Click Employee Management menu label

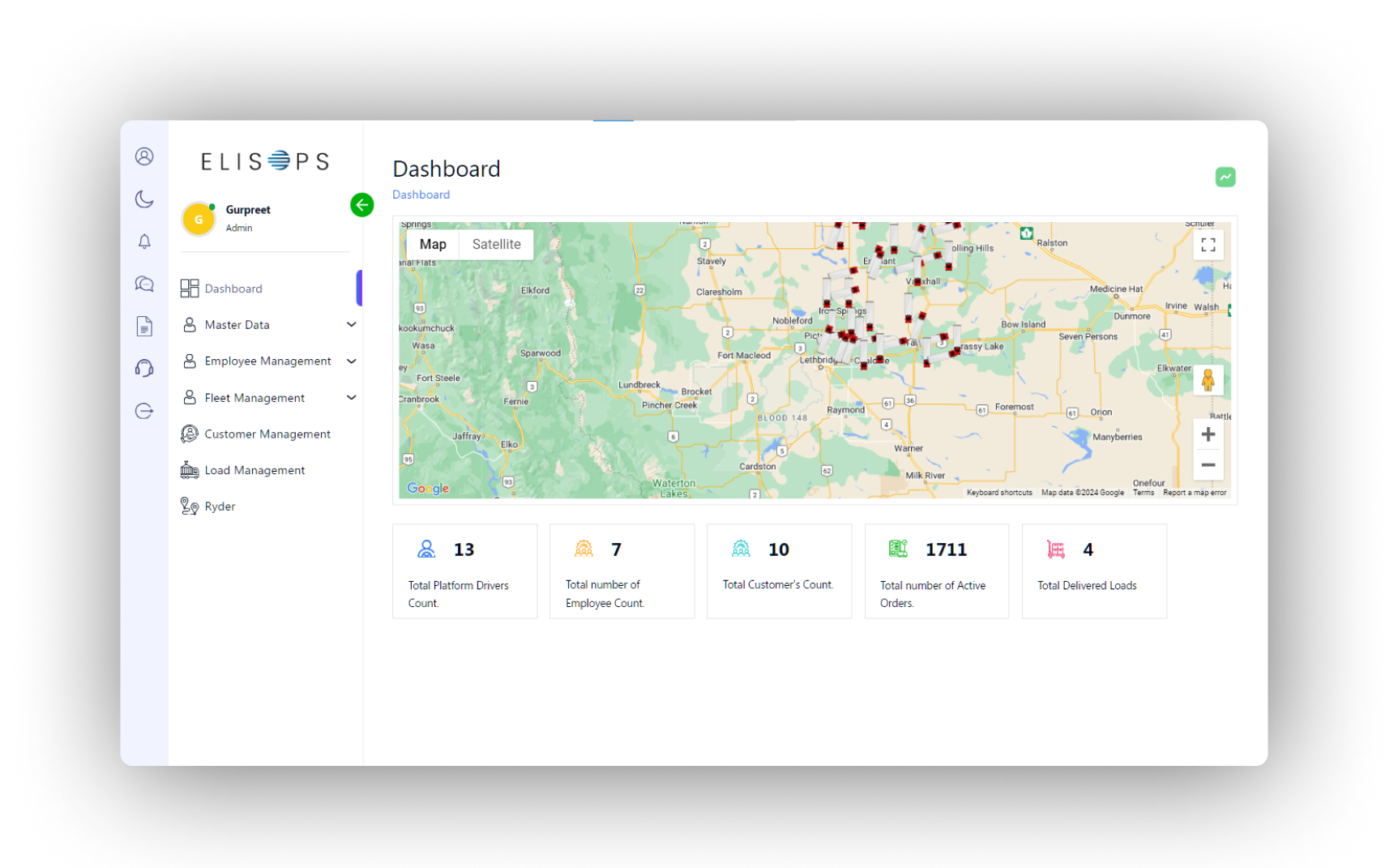267,361
